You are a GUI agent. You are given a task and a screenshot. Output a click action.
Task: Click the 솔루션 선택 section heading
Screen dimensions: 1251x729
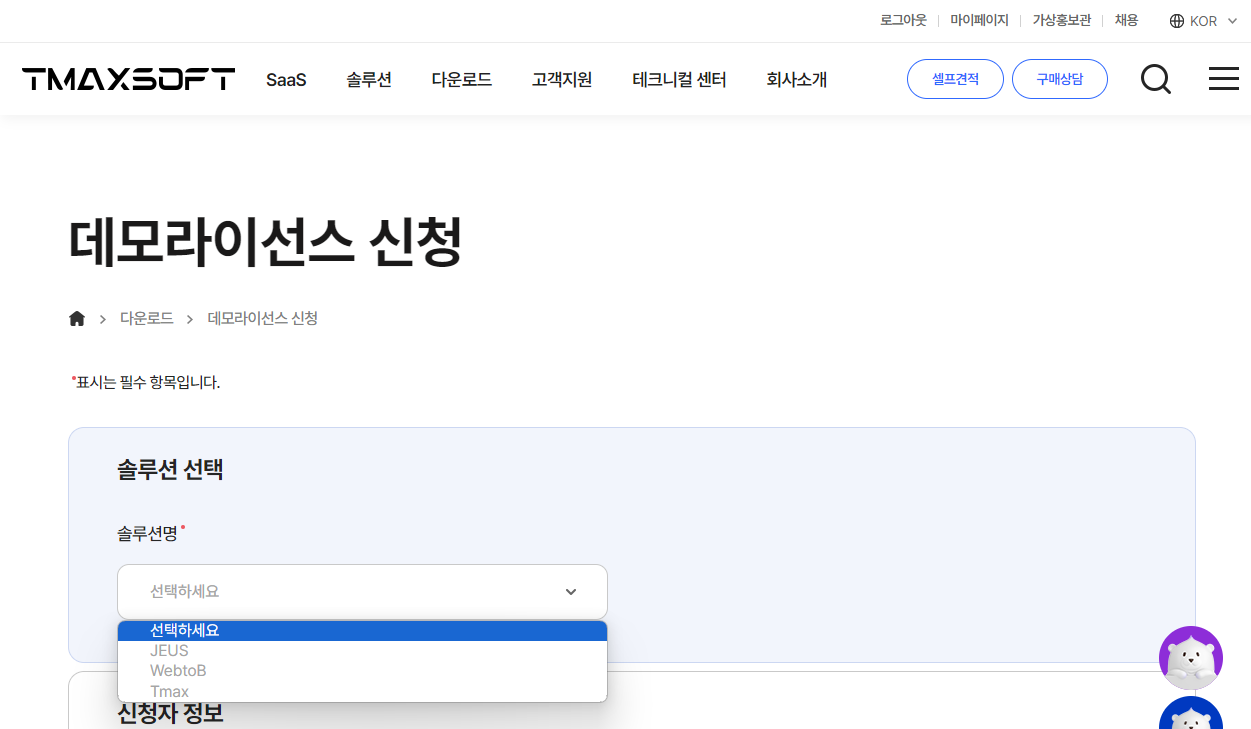coord(170,469)
